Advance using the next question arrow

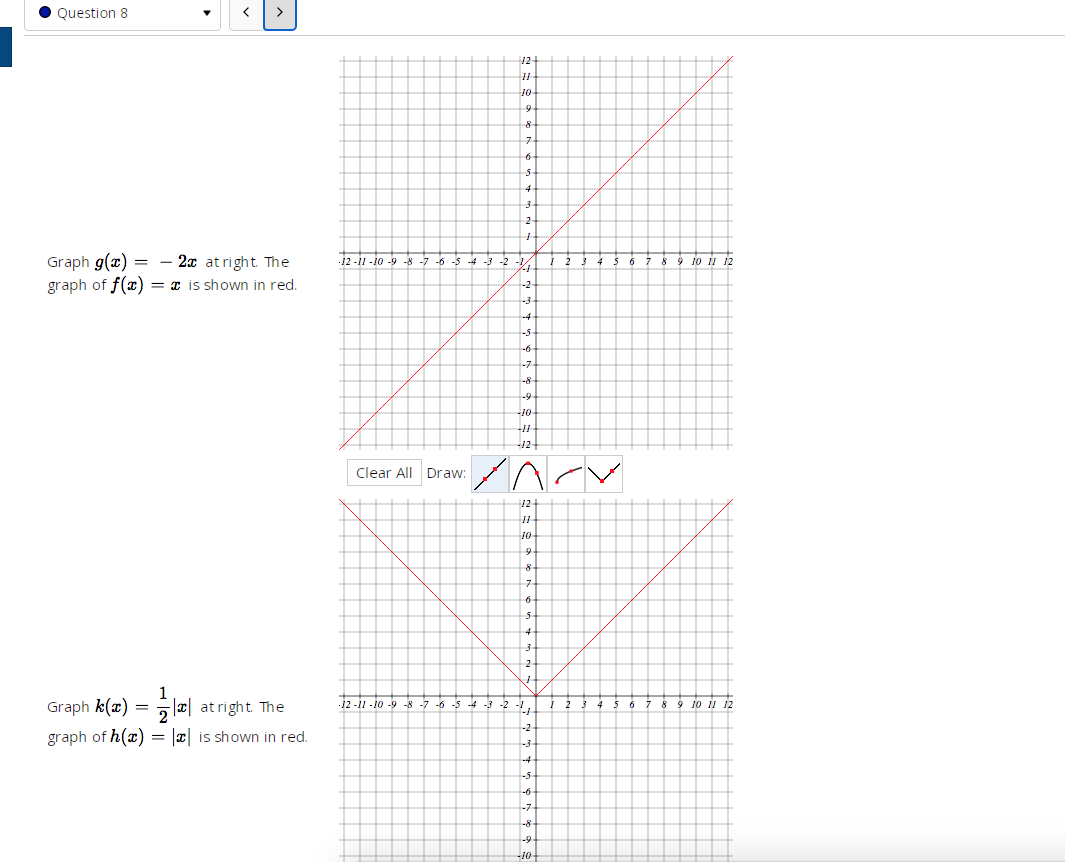(279, 14)
